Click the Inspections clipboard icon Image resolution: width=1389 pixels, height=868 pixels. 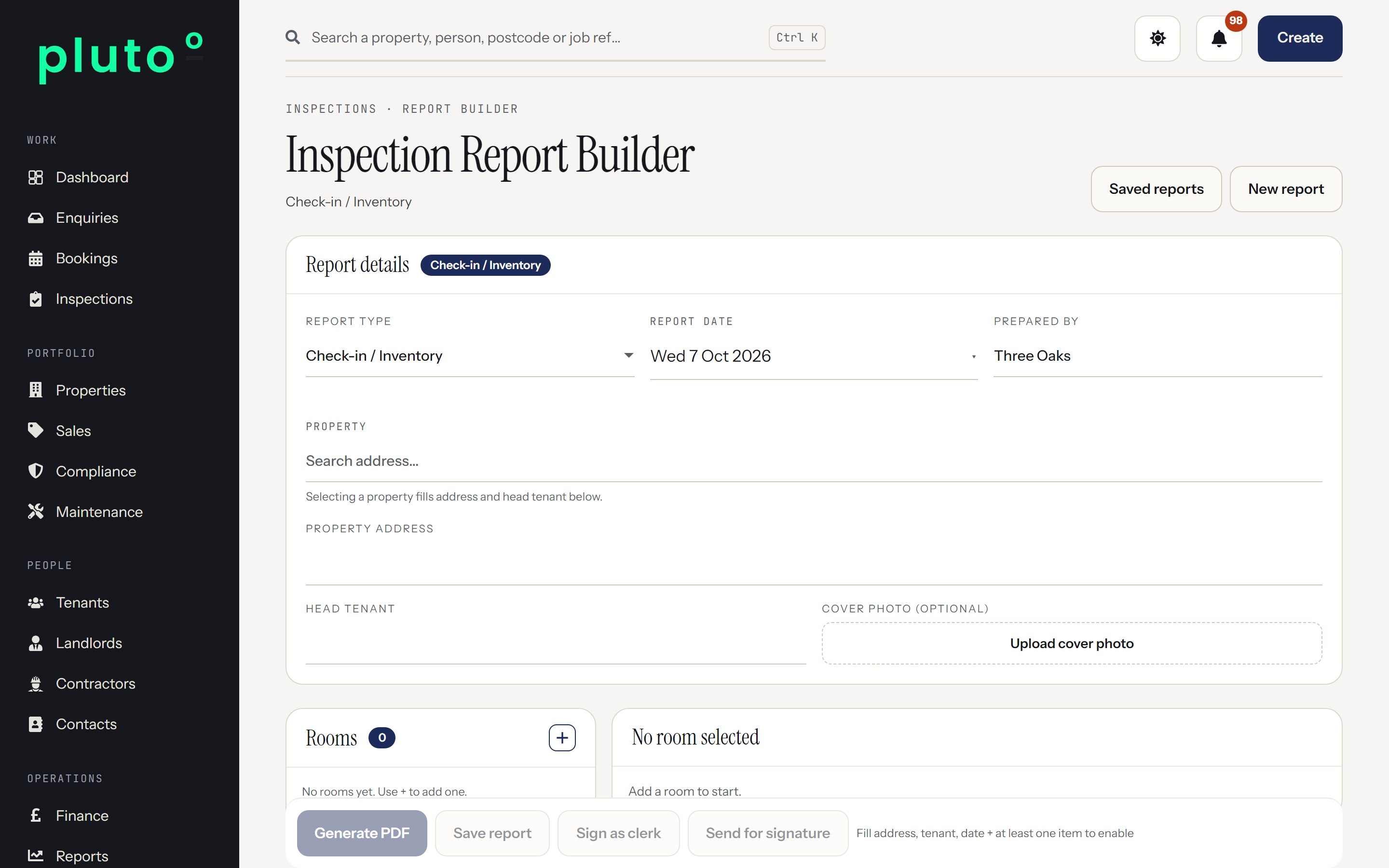[x=36, y=299]
